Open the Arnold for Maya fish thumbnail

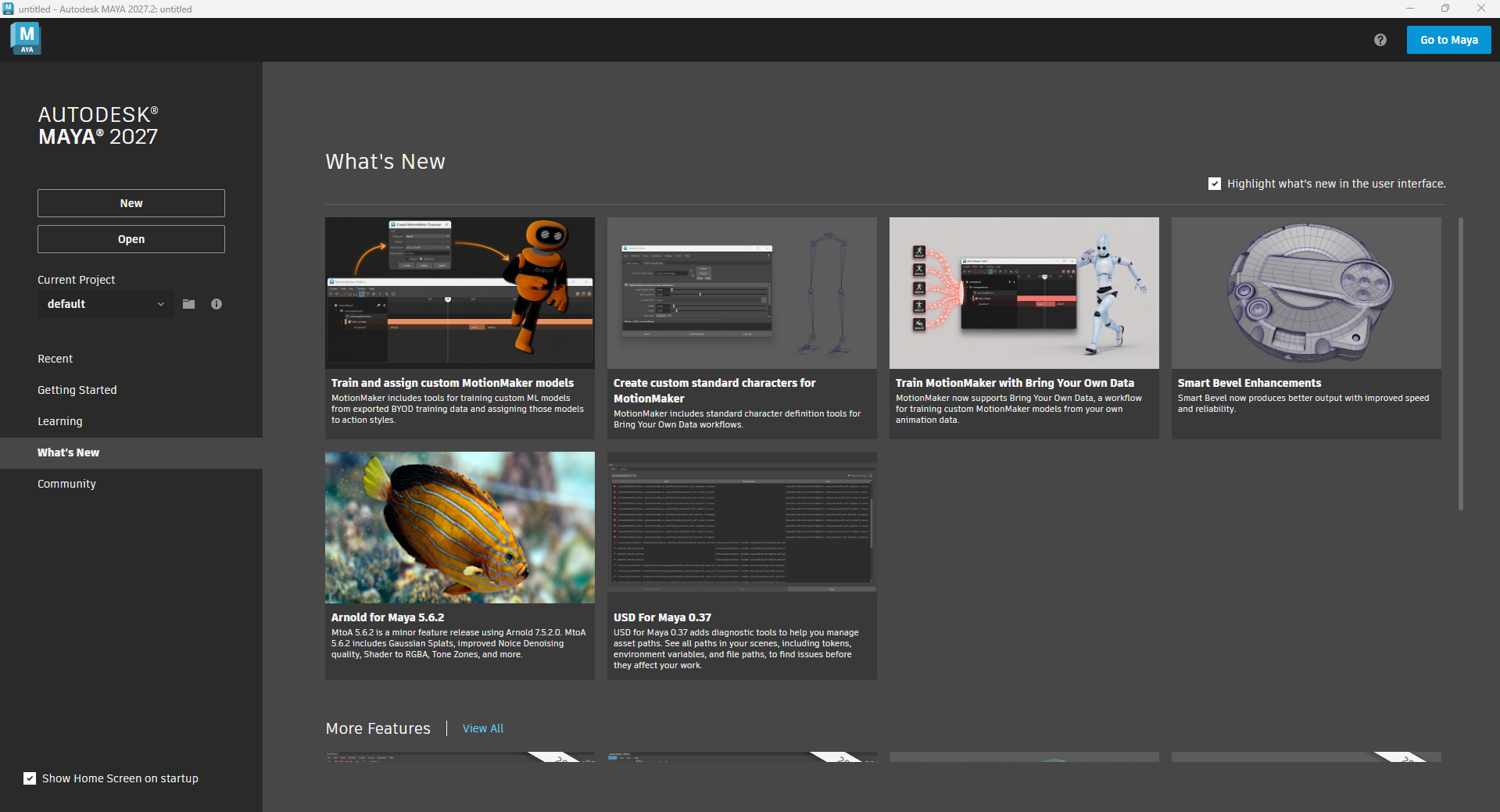pyautogui.click(x=460, y=528)
